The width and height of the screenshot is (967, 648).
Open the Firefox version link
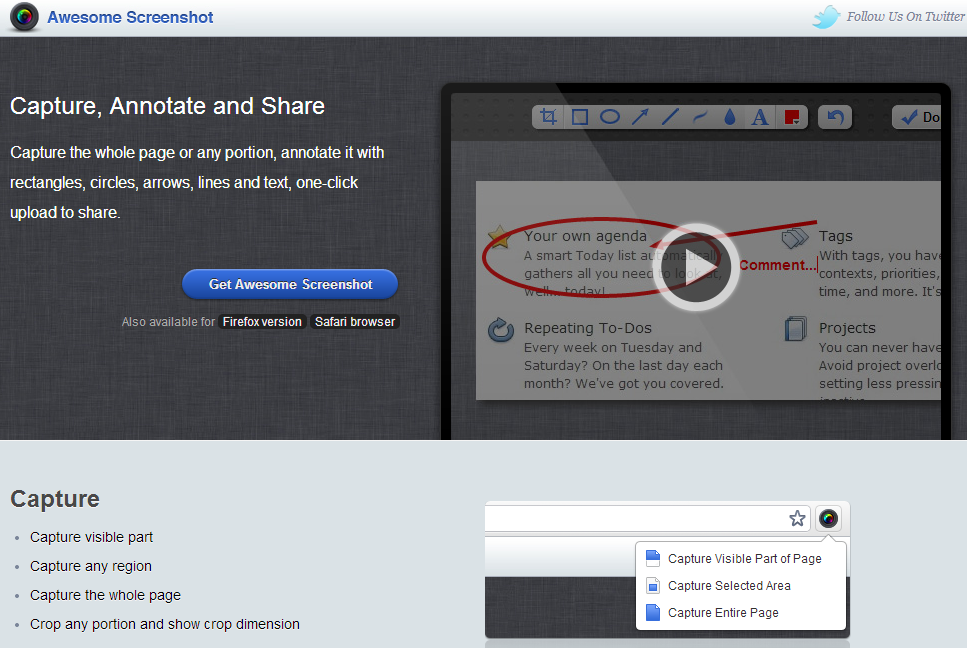[262, 322]
